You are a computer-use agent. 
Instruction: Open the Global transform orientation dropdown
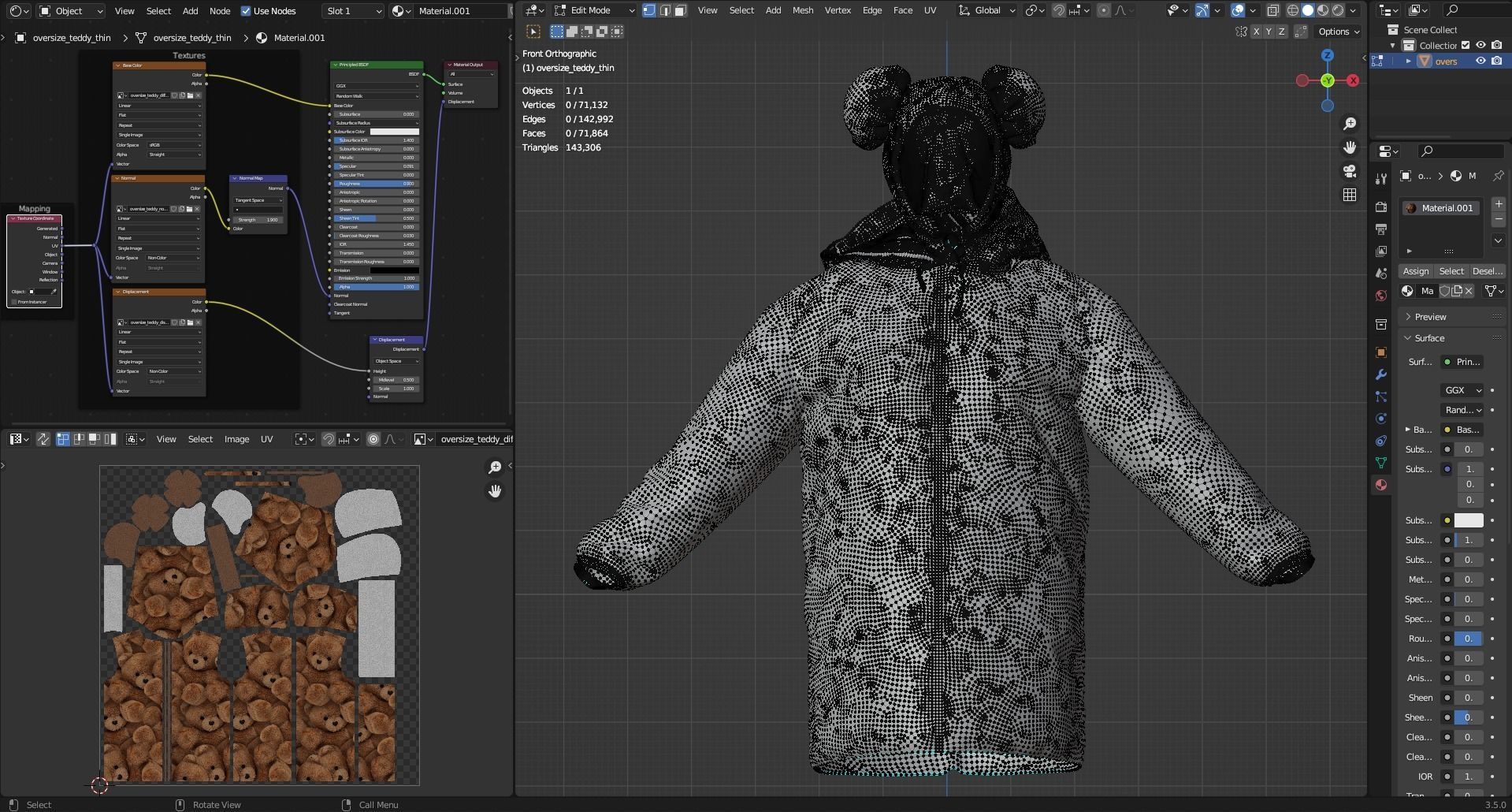(986, 10)
